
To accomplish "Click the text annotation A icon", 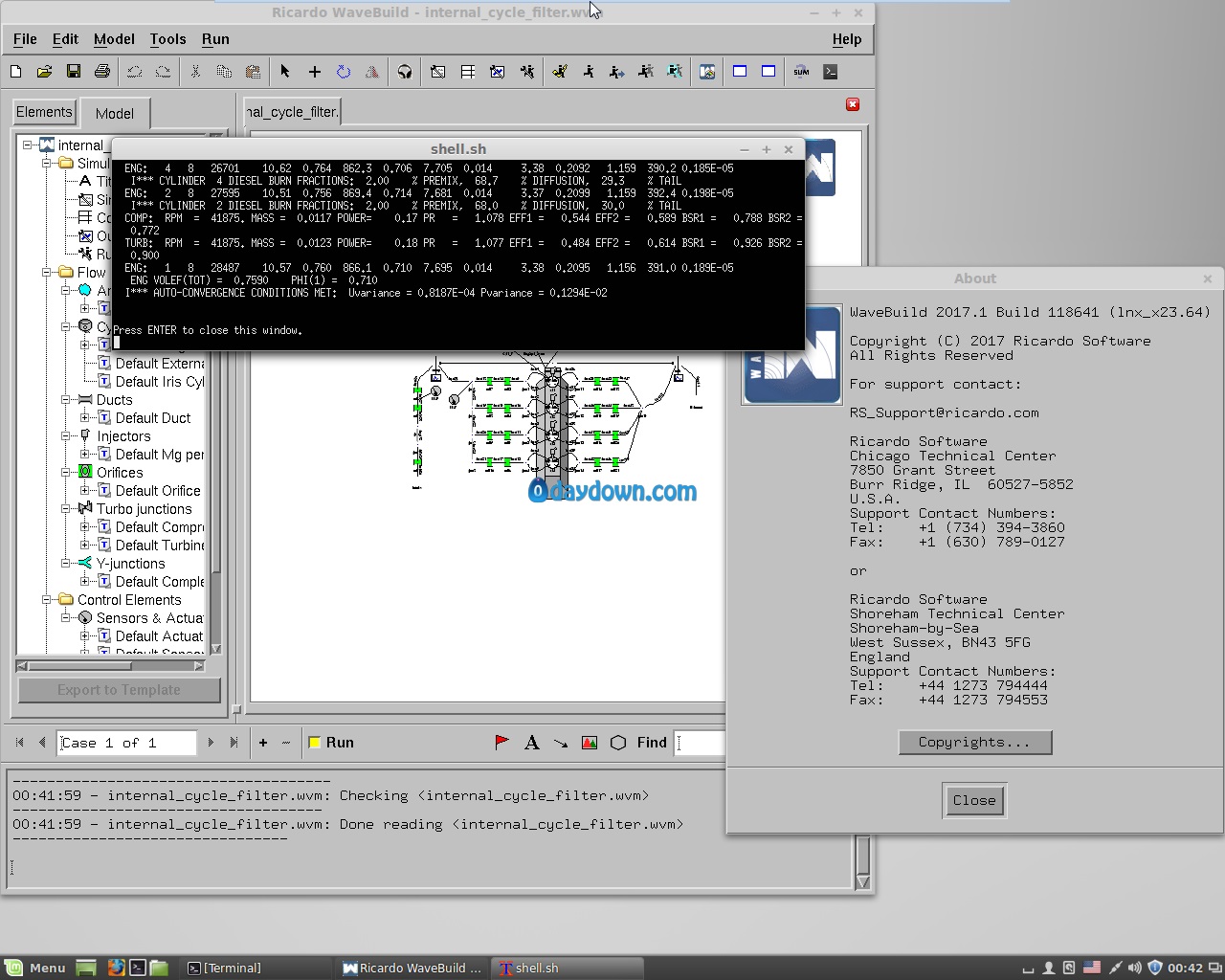I will [x=532, y=743].
